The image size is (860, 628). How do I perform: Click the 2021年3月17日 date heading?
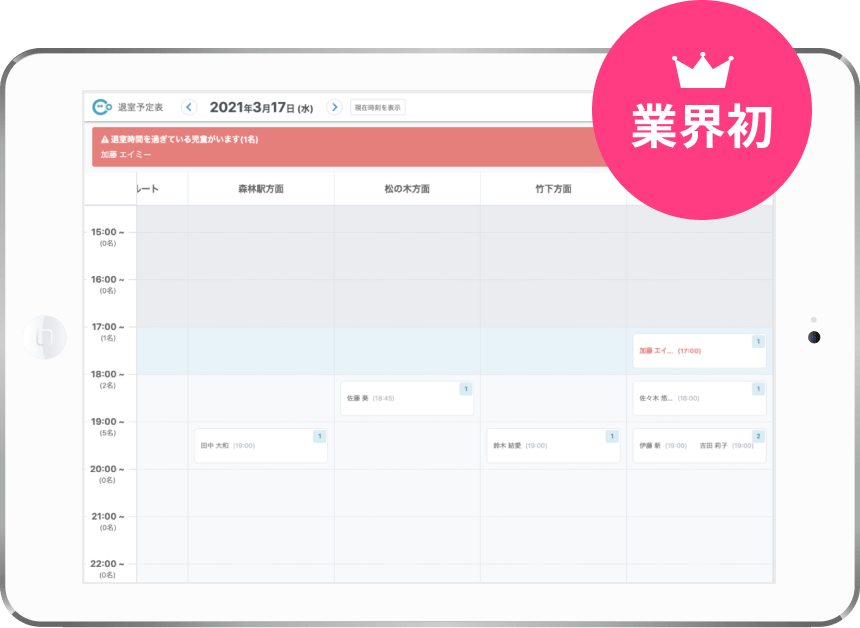pos(261,107)
